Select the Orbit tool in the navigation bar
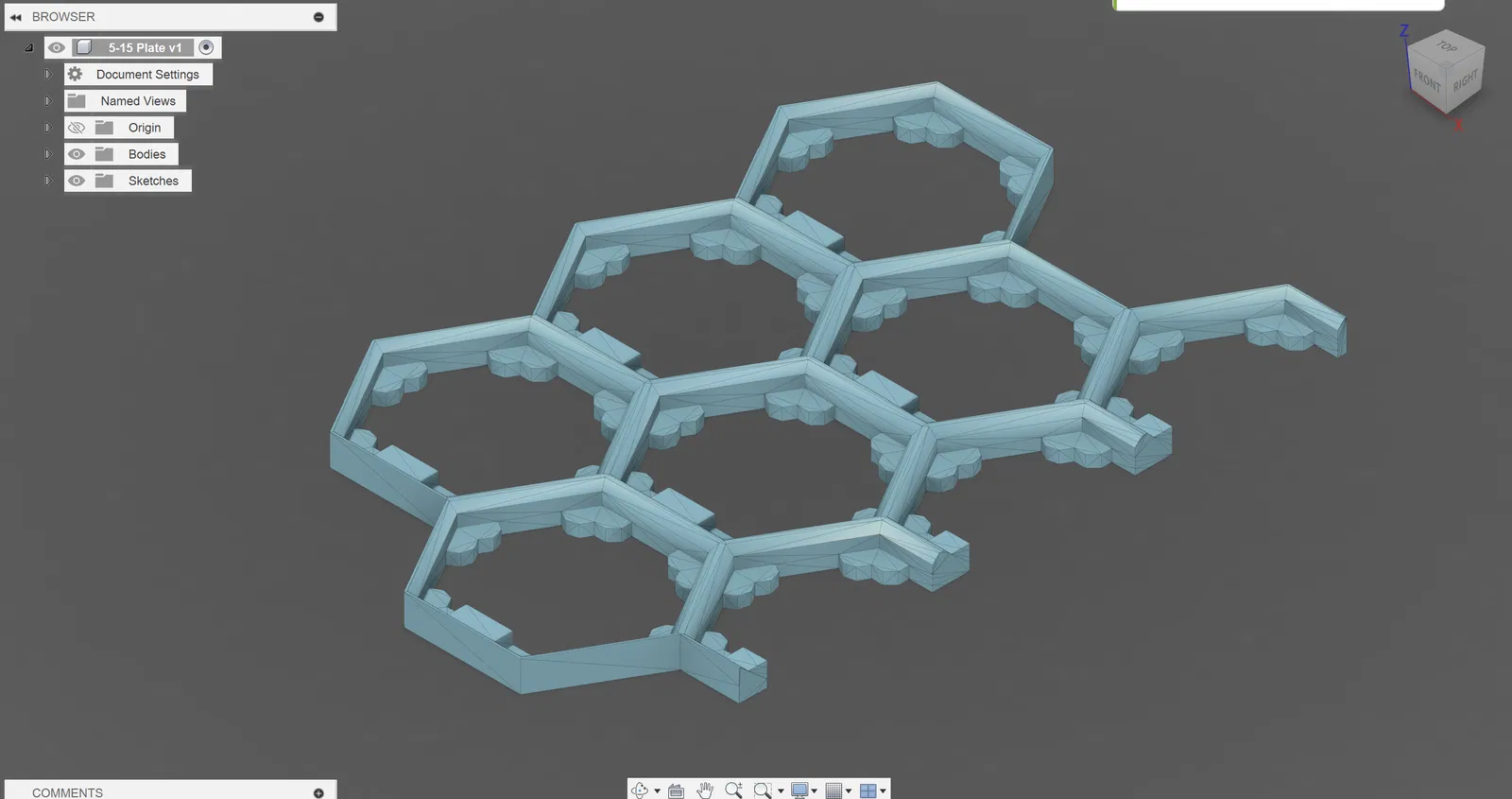This screenshot has height=799, width=1512. 640,790
